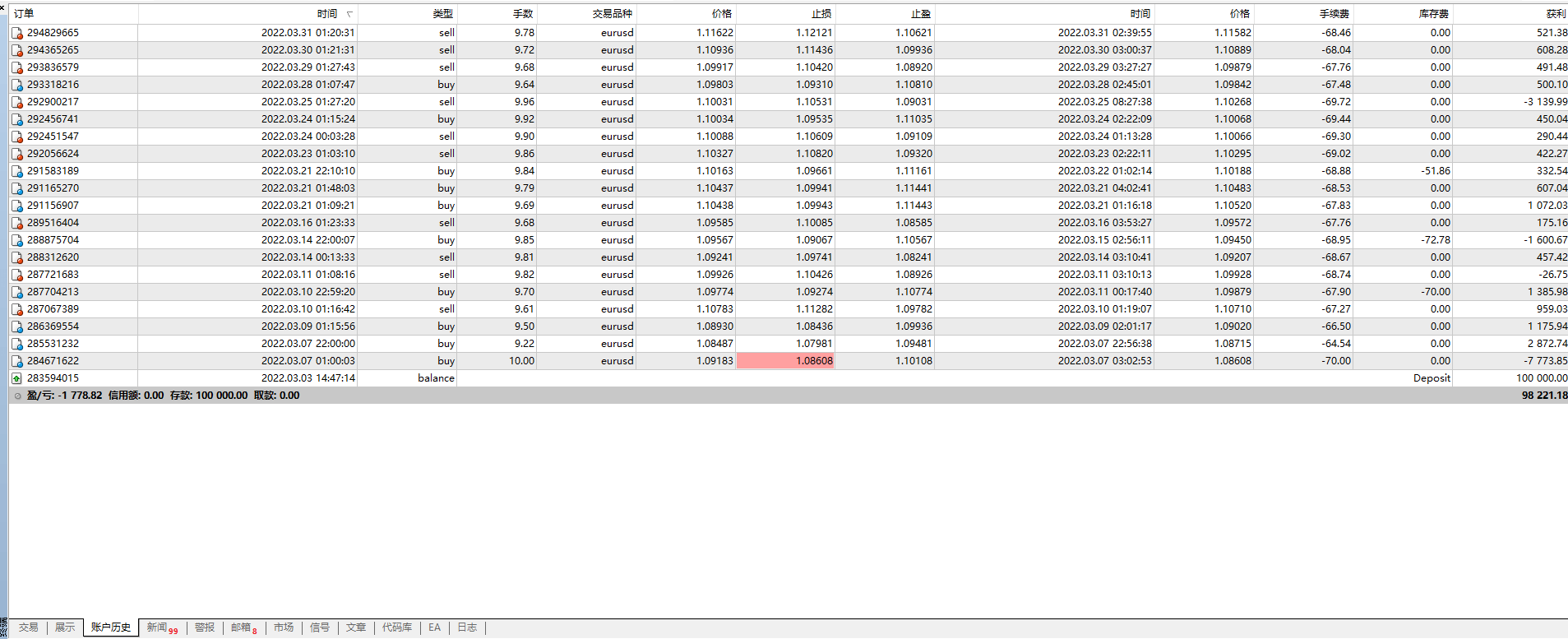Open the 邮箱 tab with 8 unread

tap(243, 627)
